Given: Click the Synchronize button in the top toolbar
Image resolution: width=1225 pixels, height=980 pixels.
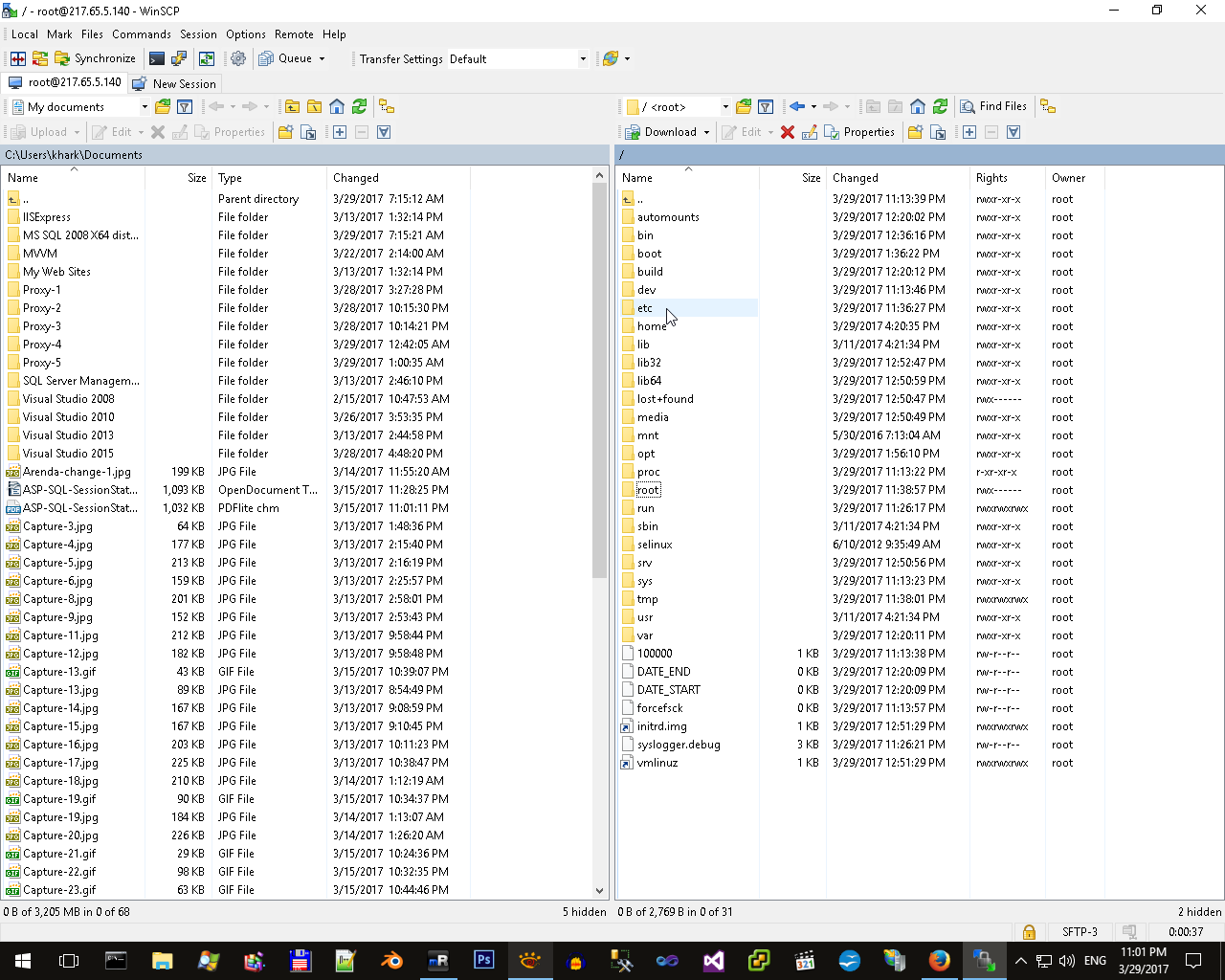Looking at the screenshot, I should [95, 58].
